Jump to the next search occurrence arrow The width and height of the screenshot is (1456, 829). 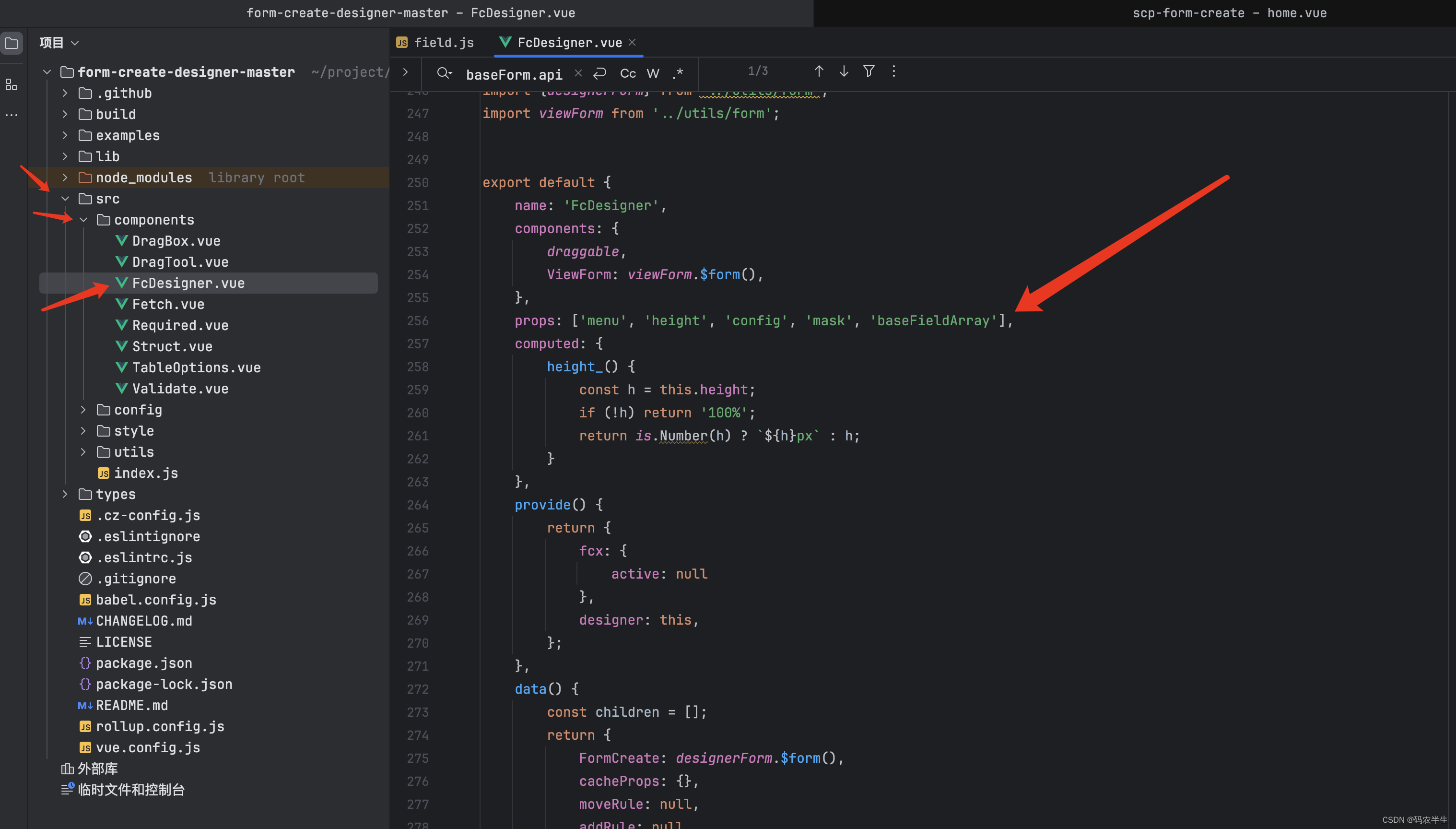844,71
